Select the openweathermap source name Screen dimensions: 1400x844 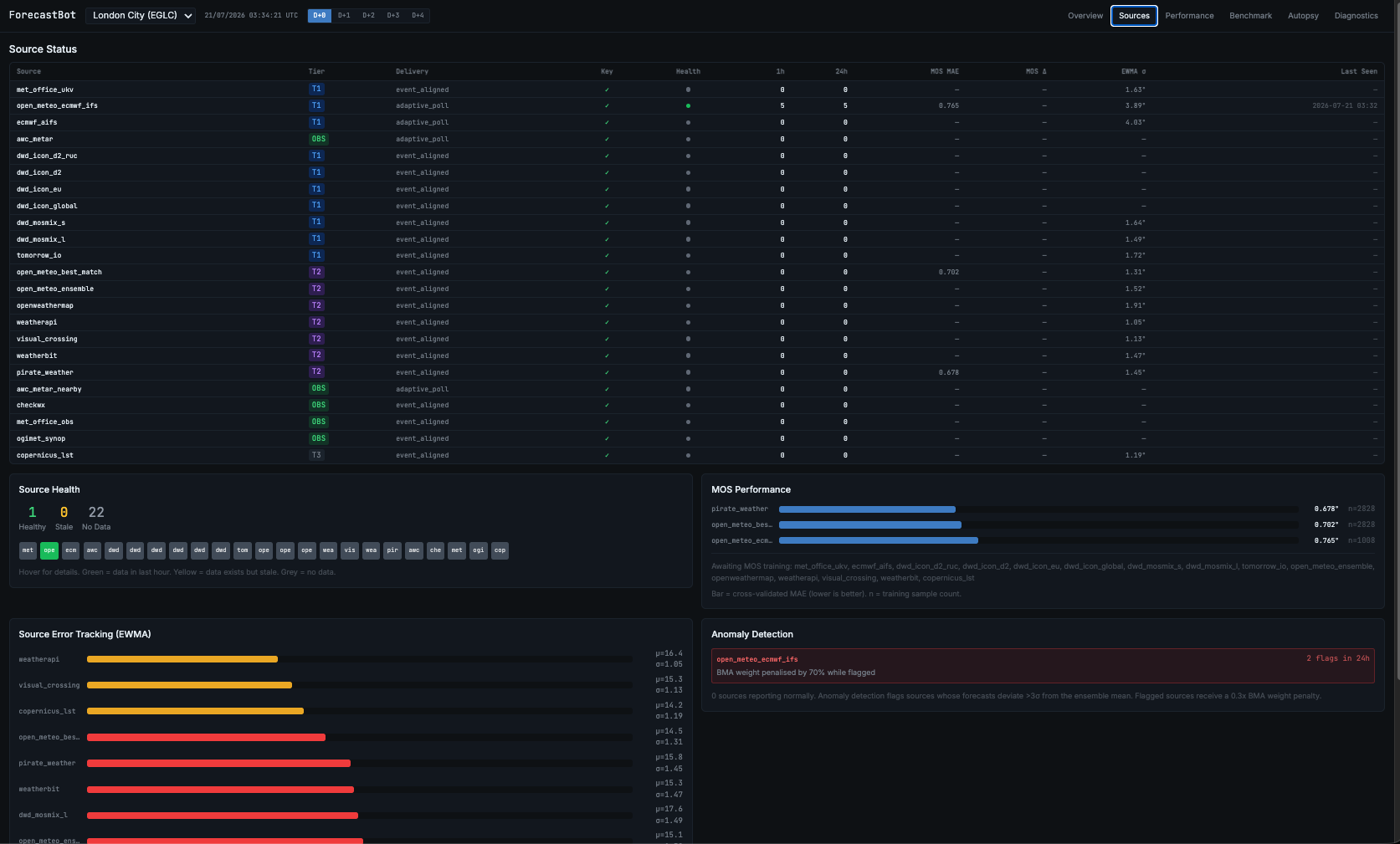pos(45,305)
